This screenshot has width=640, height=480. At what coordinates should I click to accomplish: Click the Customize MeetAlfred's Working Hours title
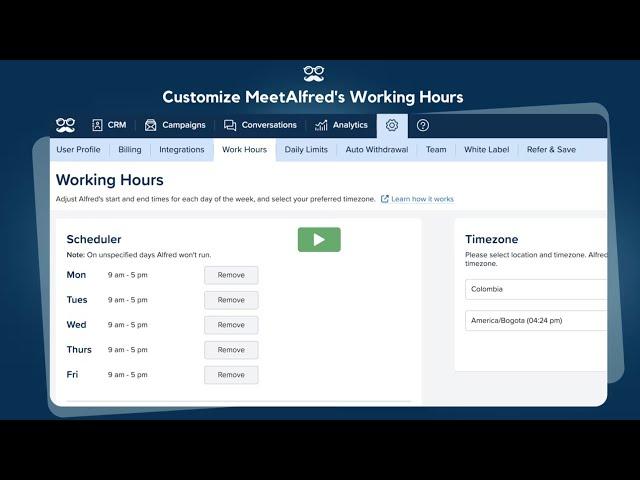(x=313, y=97)
